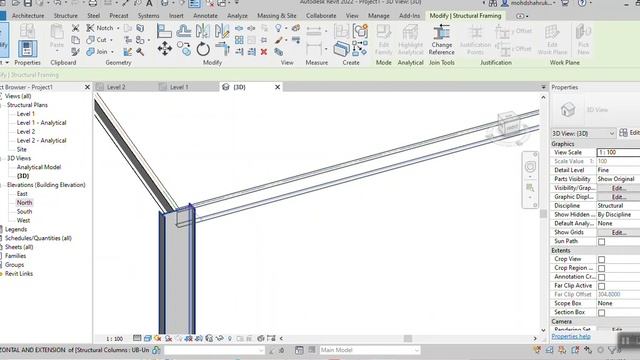Switch to the Level 1 view tab

179,87
